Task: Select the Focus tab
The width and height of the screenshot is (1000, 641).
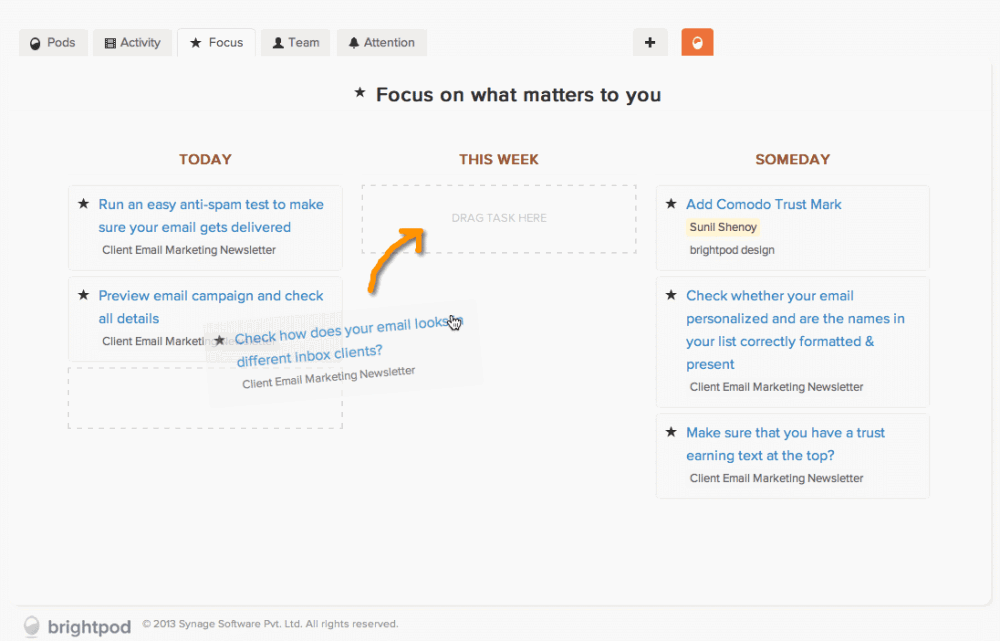Action: pos(216,43)
